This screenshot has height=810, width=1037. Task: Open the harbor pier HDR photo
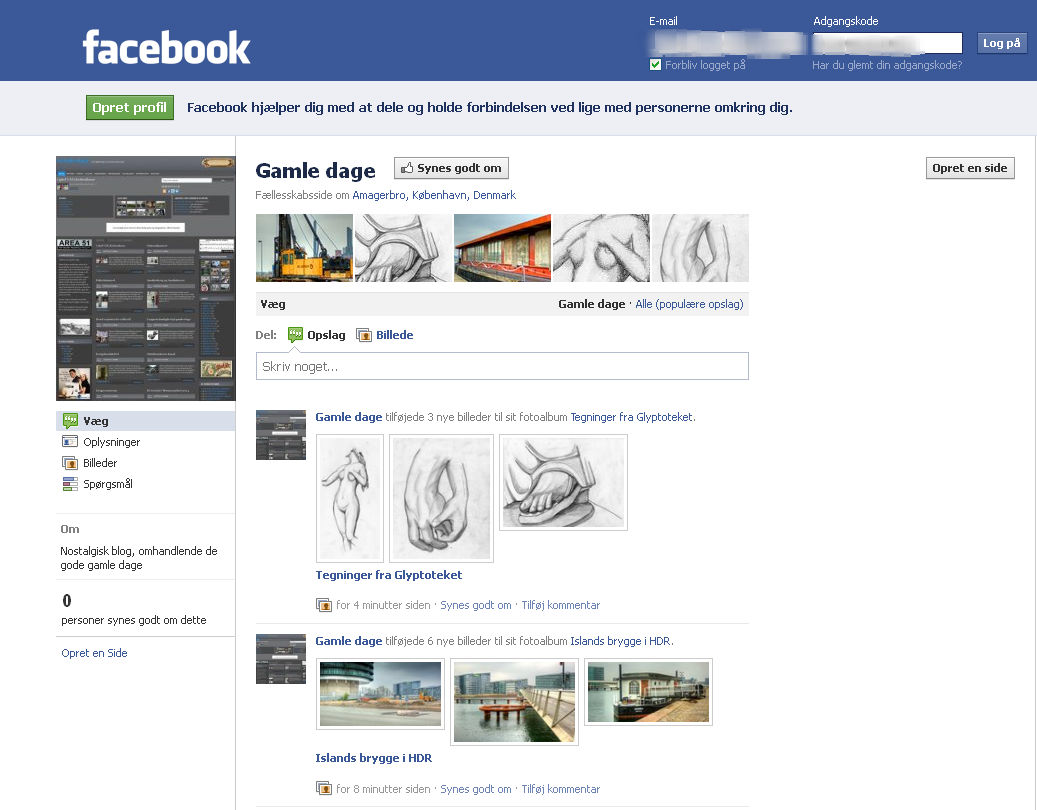click(515, 702)
